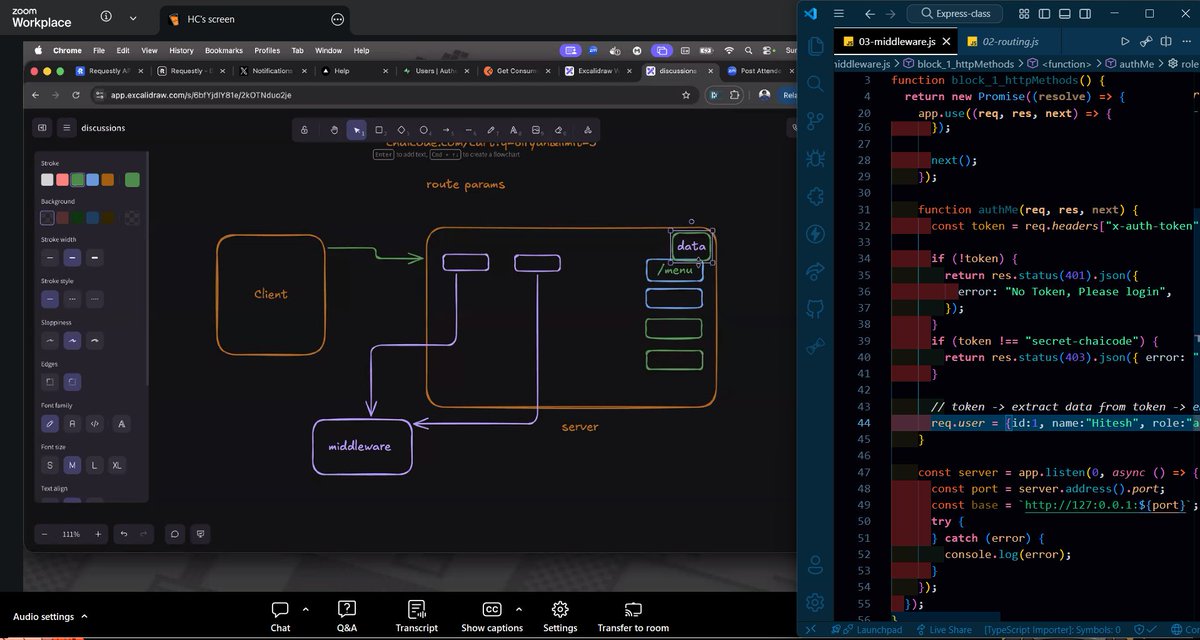Choose sharp edges option
This screenshot has height=640, width=1200.
click(48, 382)
